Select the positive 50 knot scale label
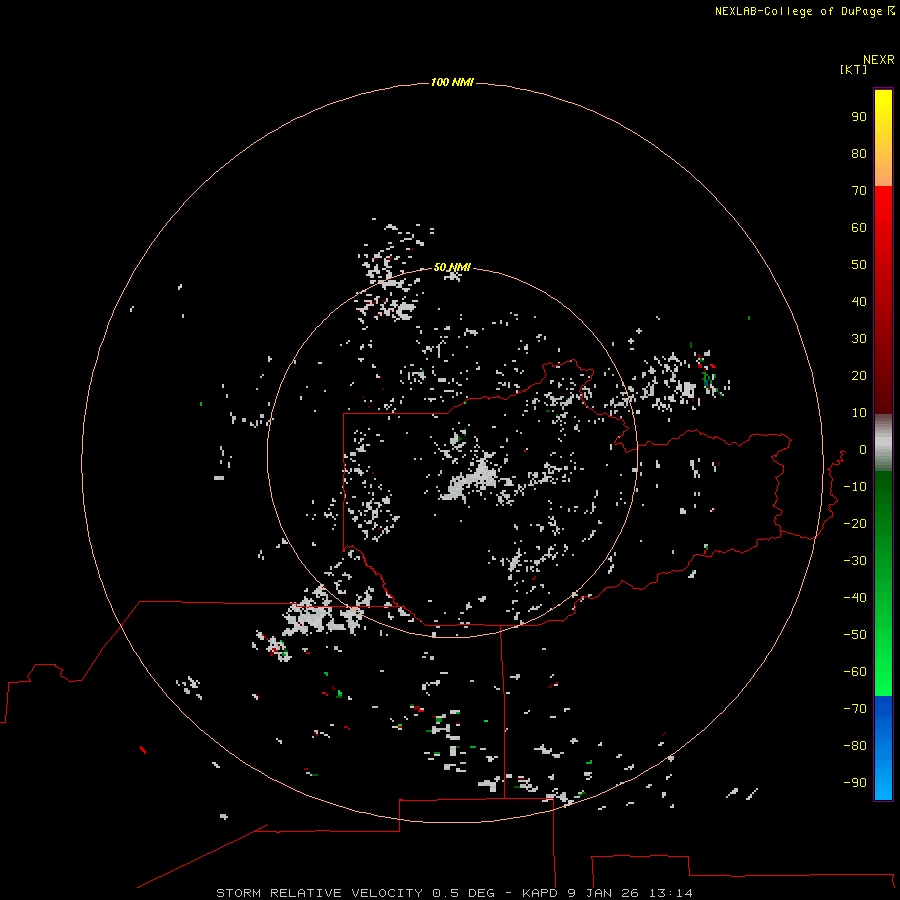 coord(859,265)
